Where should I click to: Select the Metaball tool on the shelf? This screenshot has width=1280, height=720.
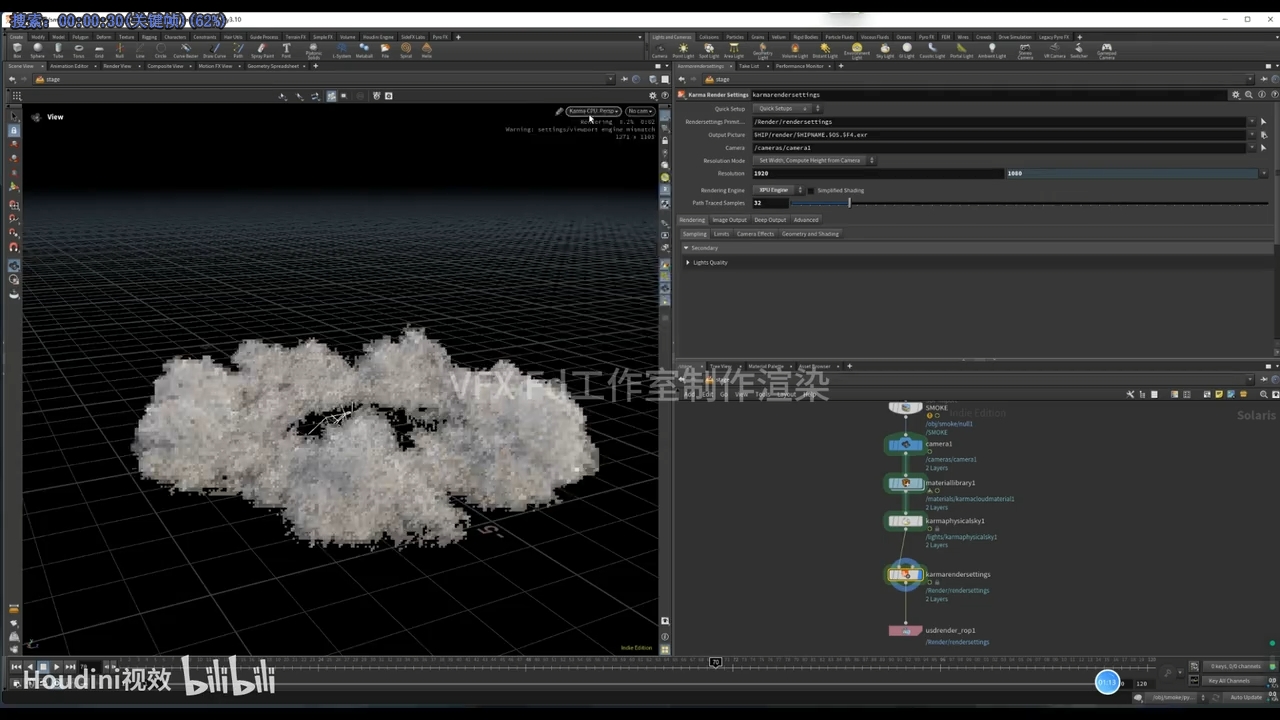tap(362, 48)
